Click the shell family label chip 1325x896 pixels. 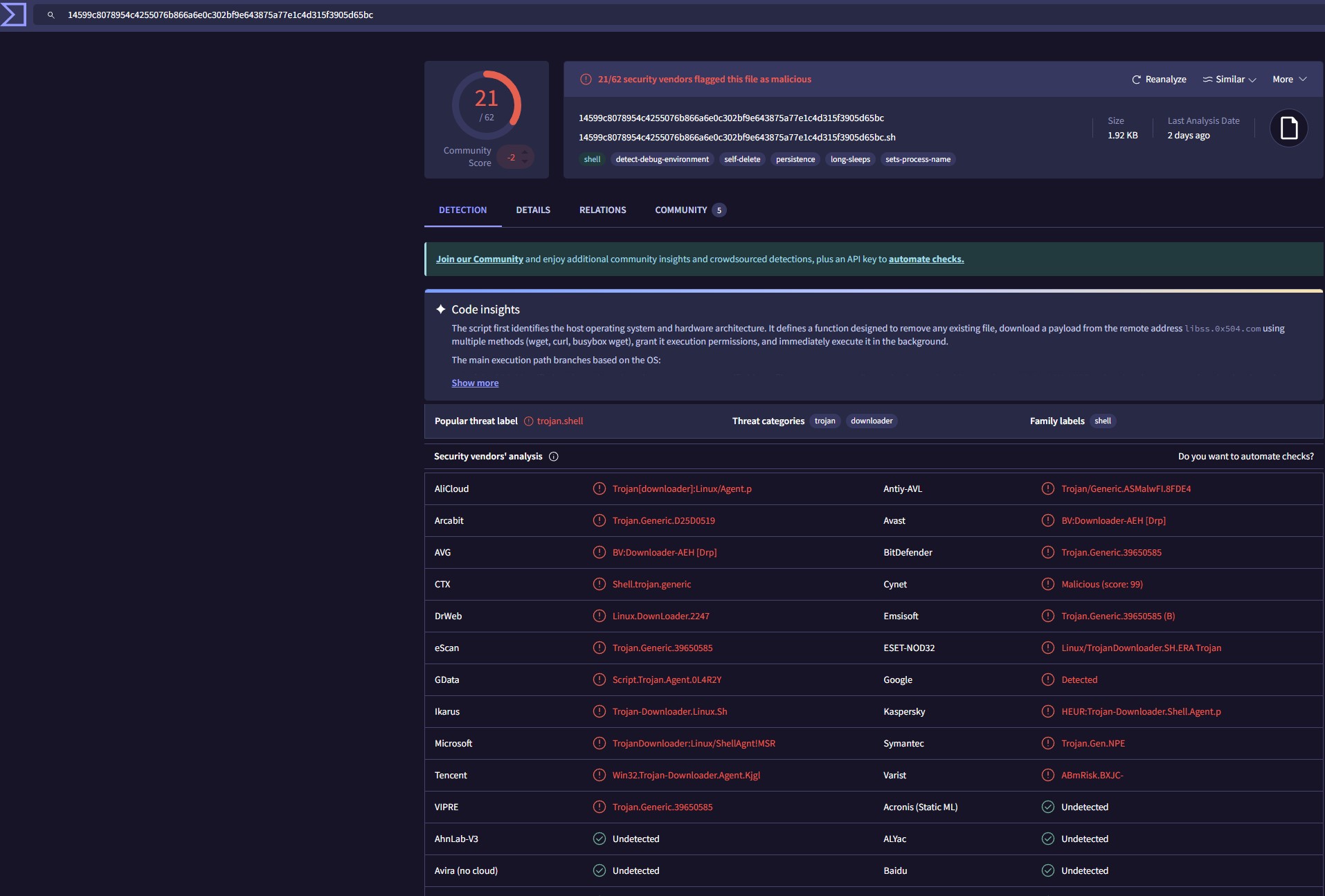coord(1103,421)
